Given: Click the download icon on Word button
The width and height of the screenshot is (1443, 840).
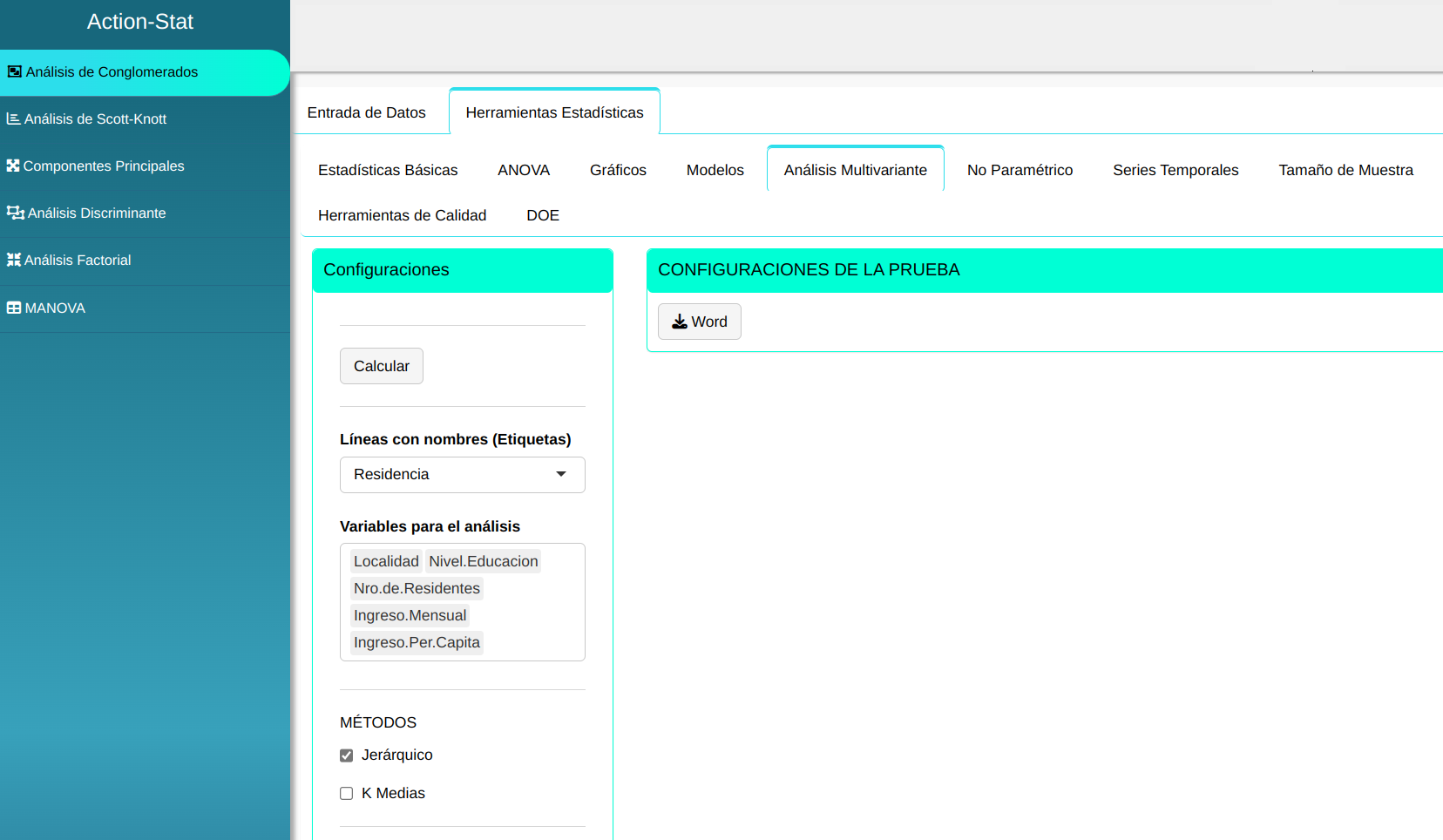Looking at the screenshot, I should click(680, 322).
